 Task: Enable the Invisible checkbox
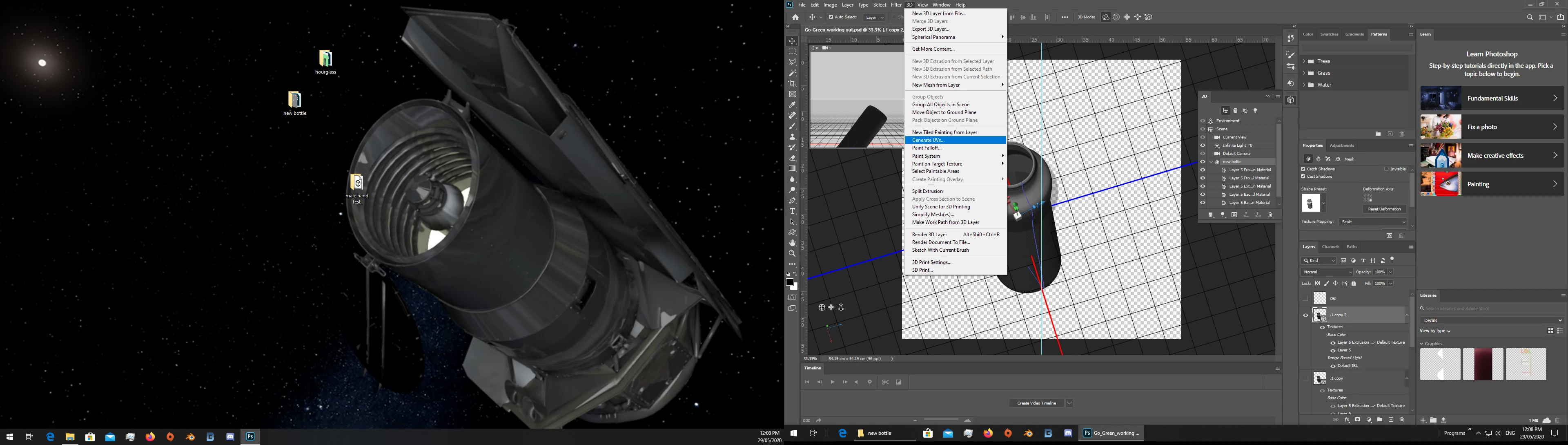(1386, 169)
